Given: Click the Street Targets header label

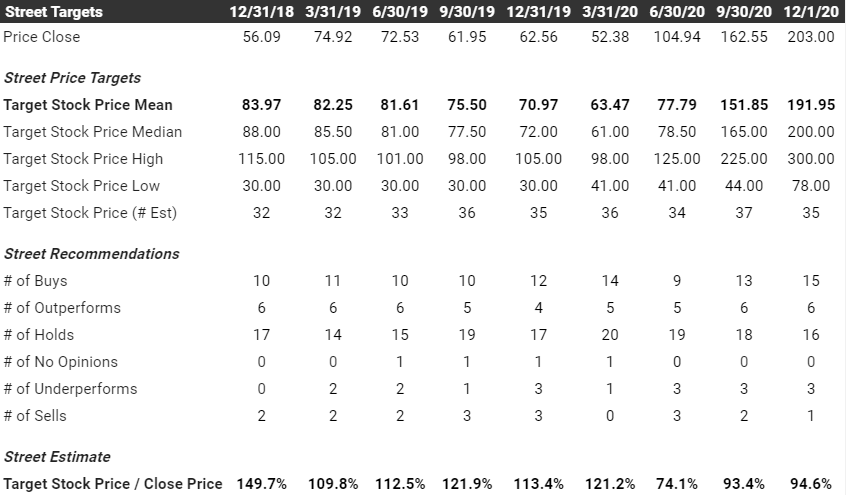Looking at the screenshot, I should (53, 11).
